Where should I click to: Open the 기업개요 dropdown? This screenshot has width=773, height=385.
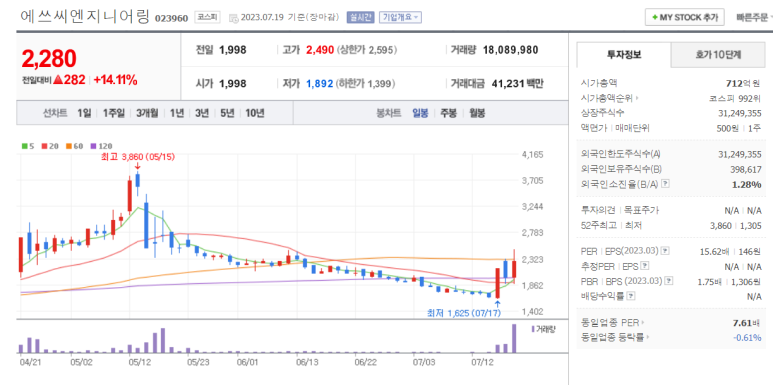pos(400,18)
